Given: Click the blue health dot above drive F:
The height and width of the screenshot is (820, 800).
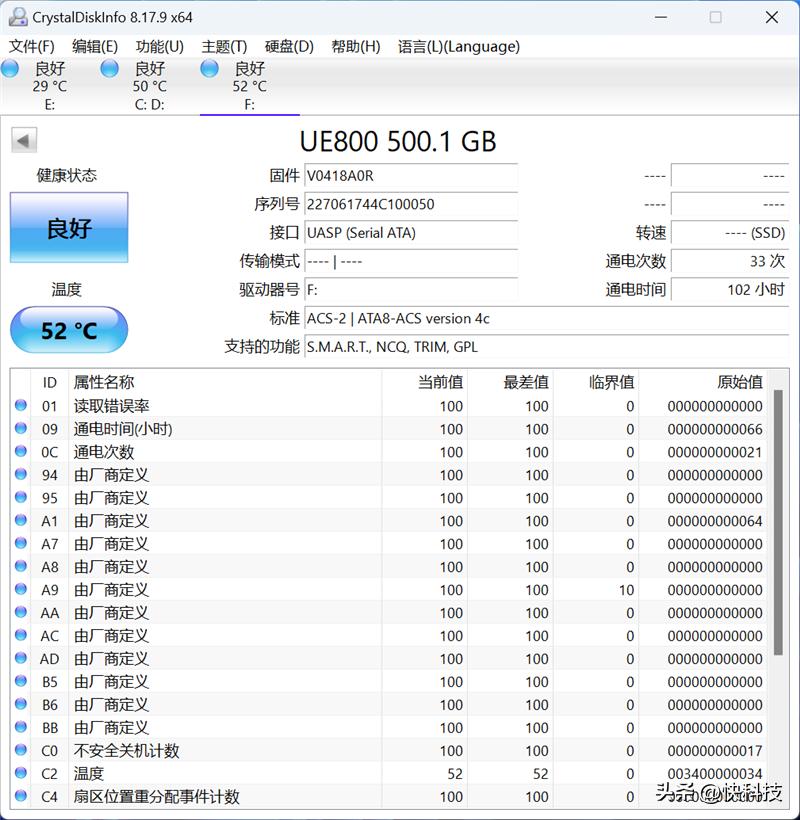Looking at the screenshot, I should pyautogui.click(x=209, y=68).
